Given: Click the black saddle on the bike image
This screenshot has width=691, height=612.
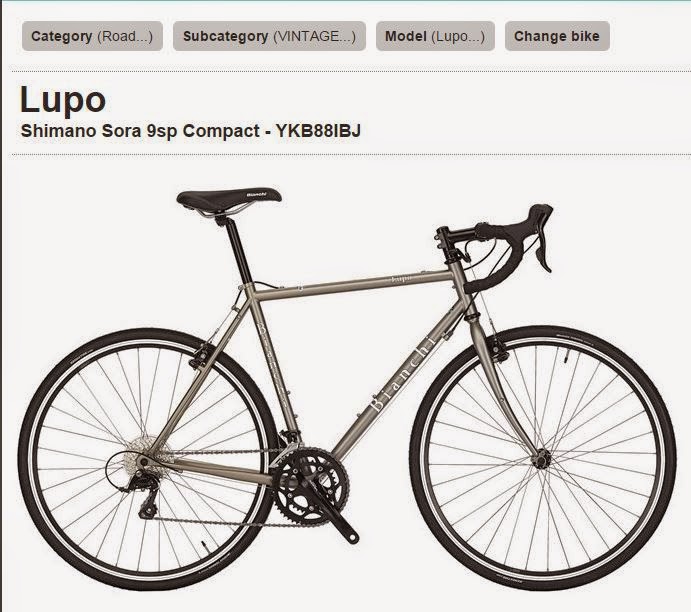Looking at the screenshot, I should 229,198.
